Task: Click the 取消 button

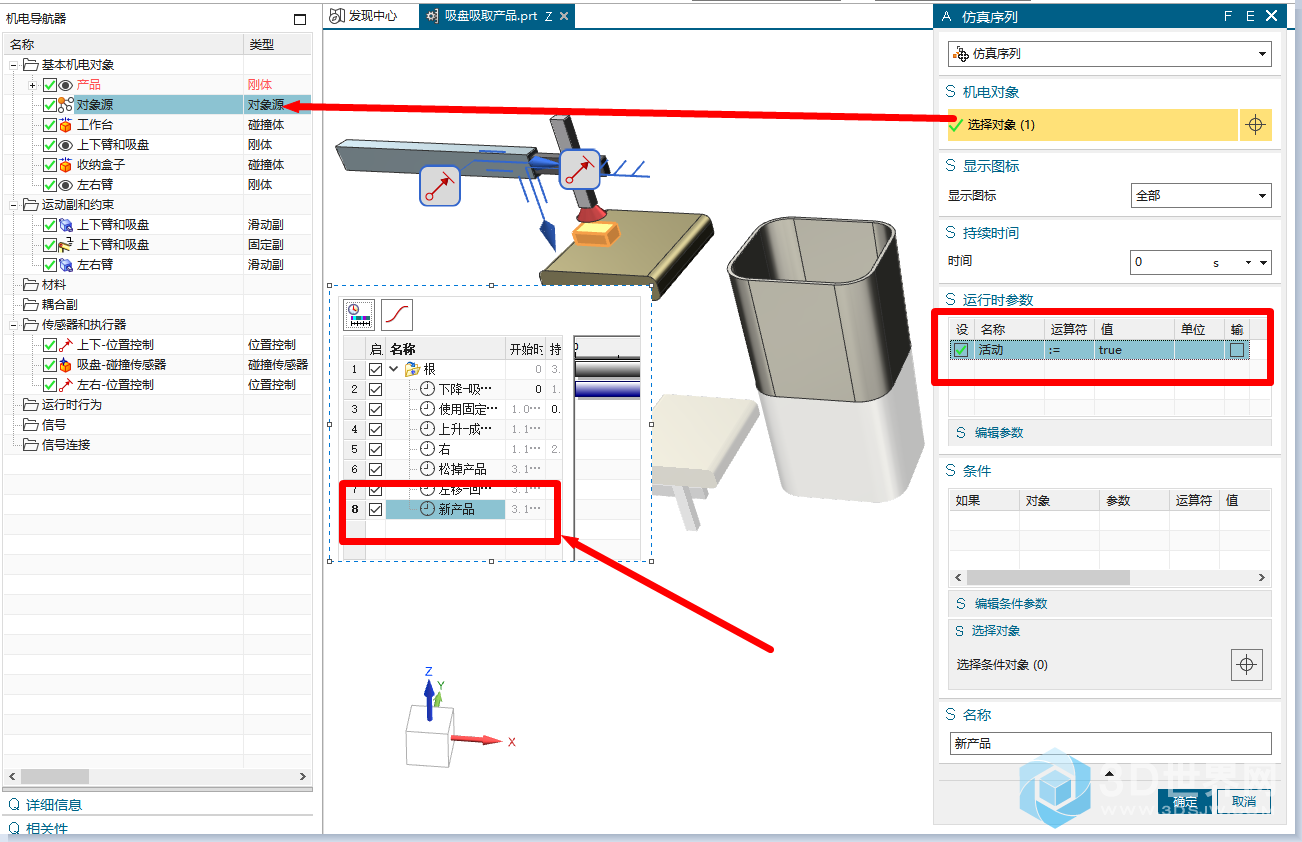Action: coord(1243,802)
